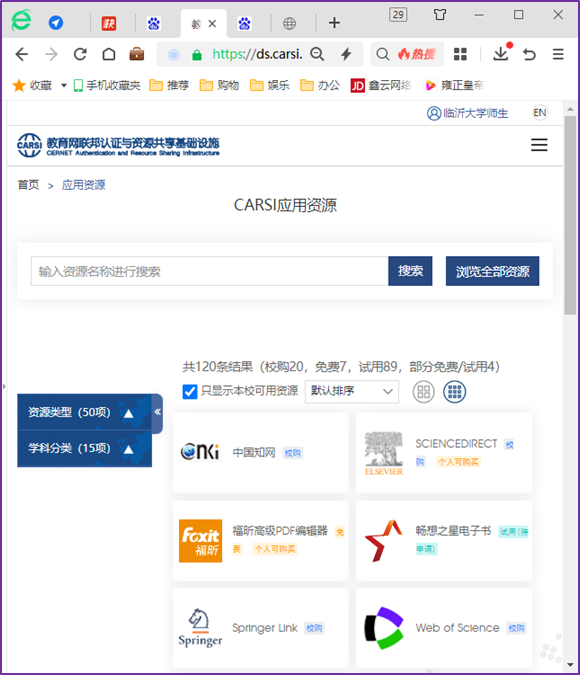Click the lightning speed mode icon

346,54
